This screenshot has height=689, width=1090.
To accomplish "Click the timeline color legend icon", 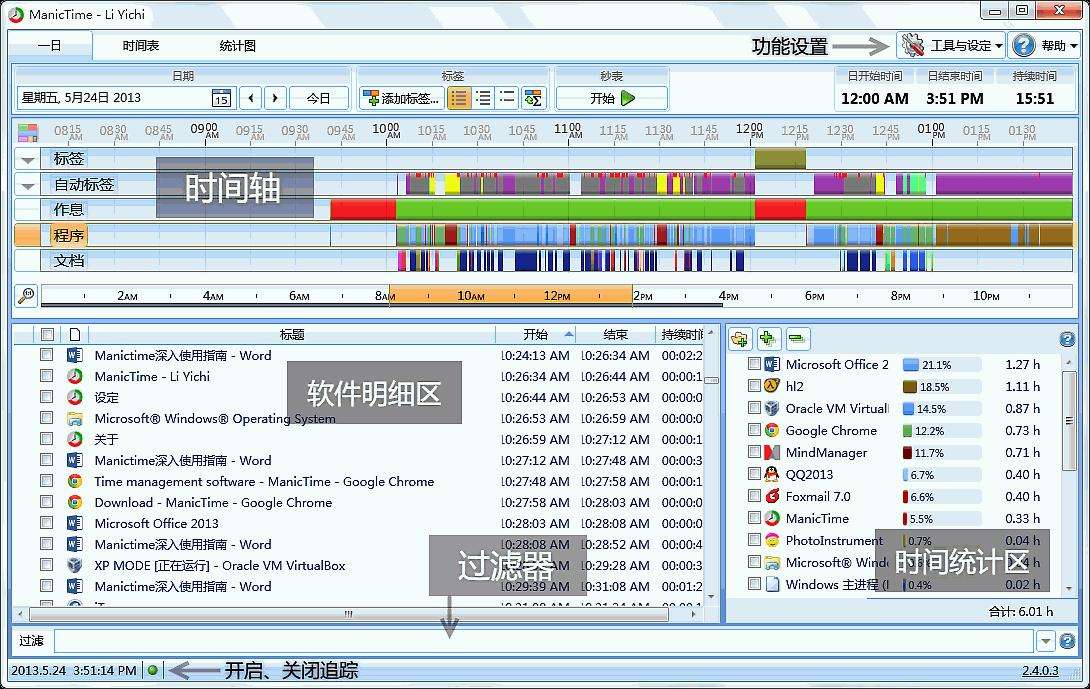I will pos(28,132).
